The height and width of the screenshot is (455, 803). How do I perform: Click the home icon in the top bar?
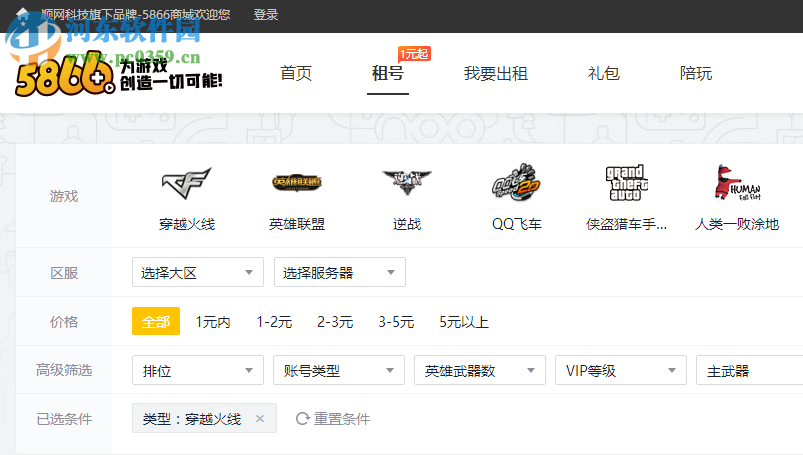click(23, 14)
